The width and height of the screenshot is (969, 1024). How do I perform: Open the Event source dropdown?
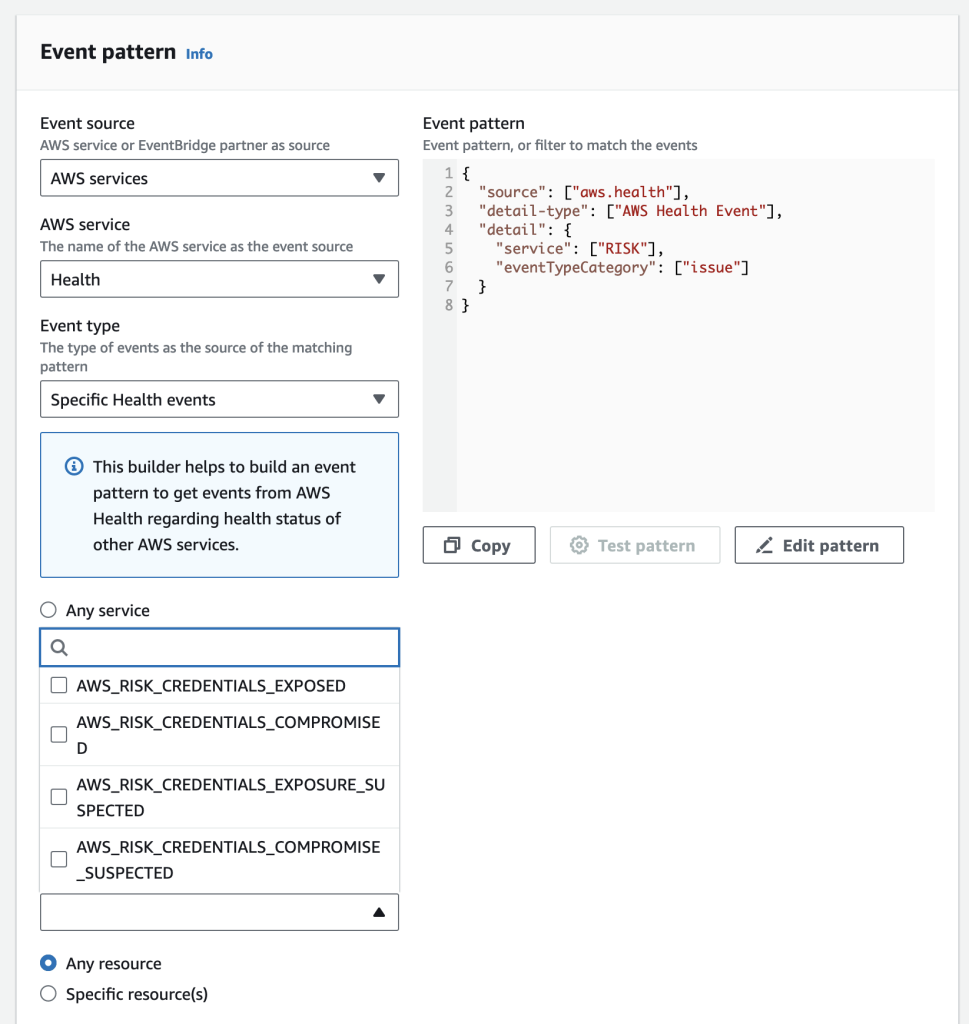click(219, 178)
